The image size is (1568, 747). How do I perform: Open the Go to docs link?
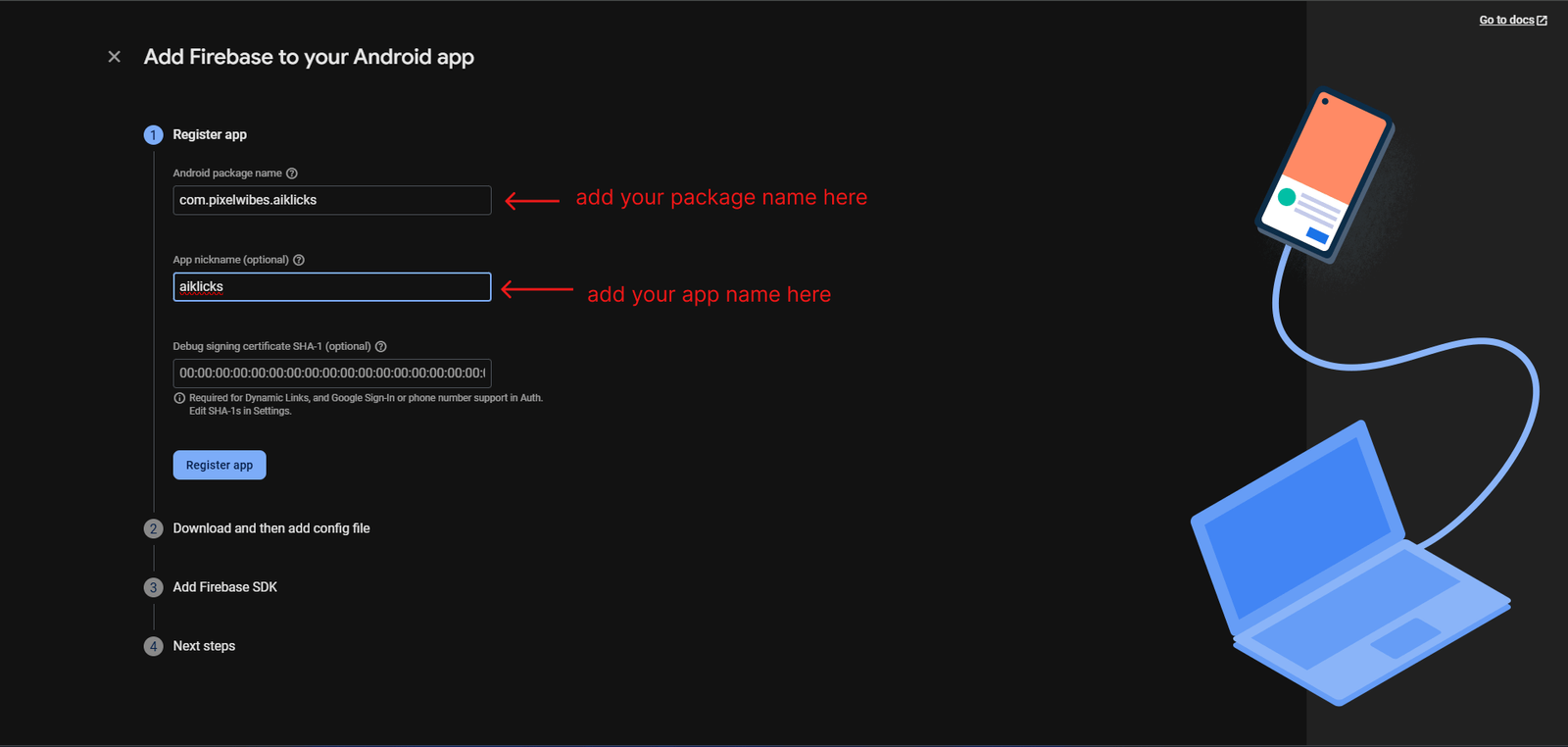1506,21
